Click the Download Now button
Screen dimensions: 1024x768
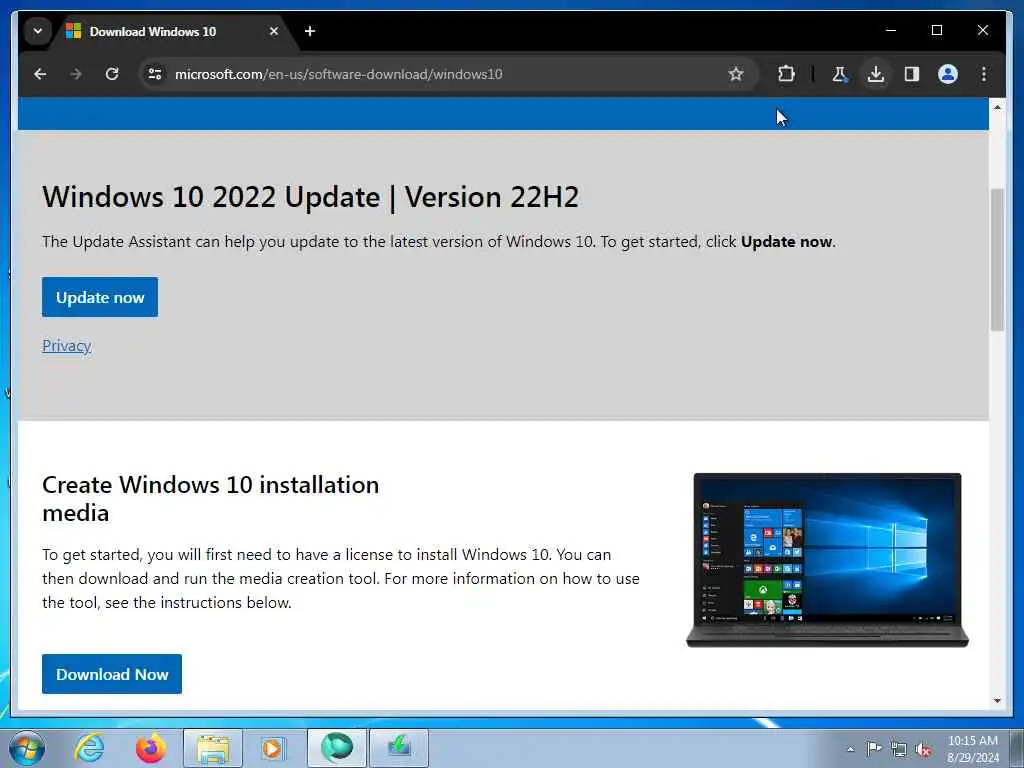point(112,674)
